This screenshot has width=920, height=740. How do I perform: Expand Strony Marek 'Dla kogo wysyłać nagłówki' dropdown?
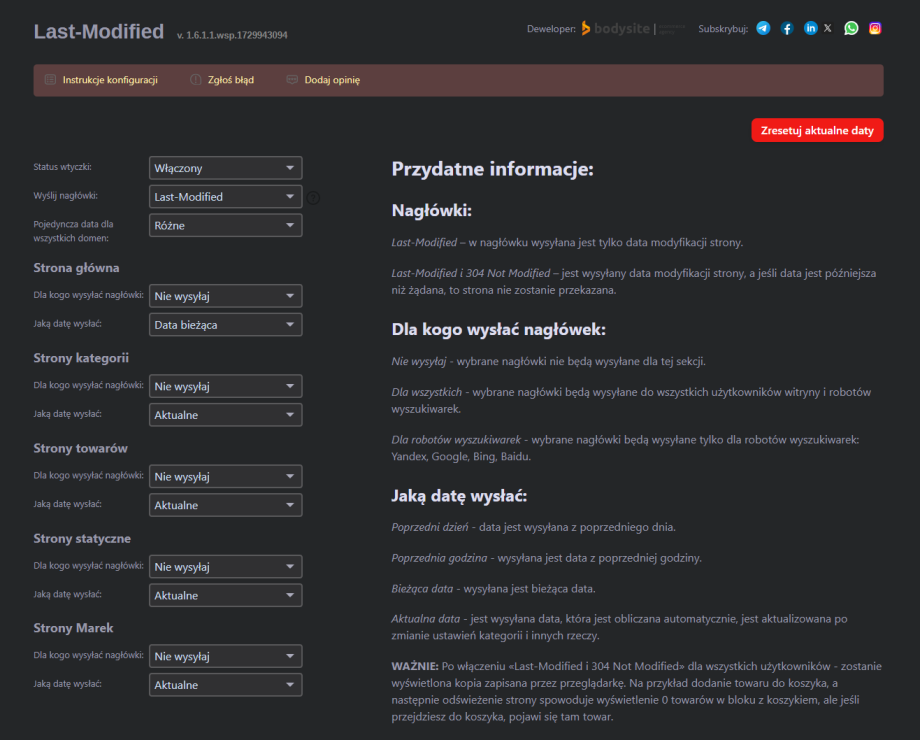(225, 657)
